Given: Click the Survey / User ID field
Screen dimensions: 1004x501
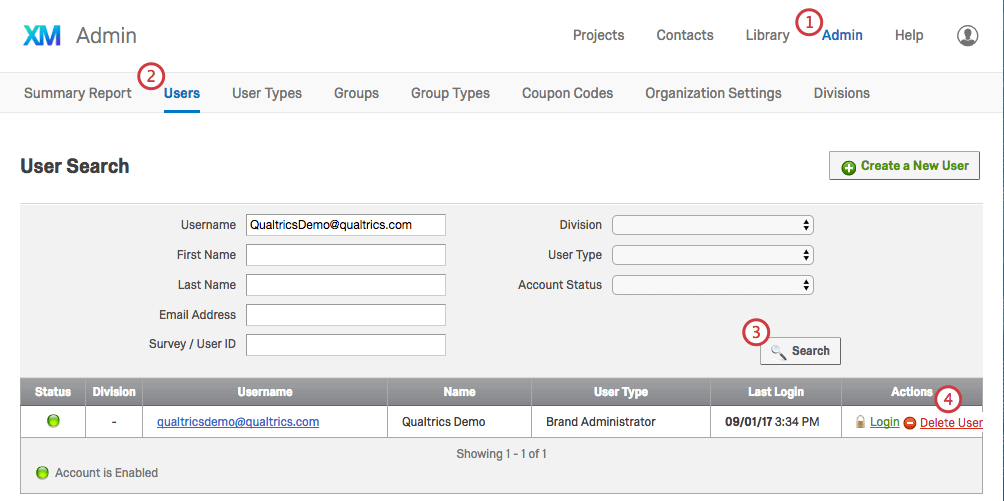Looking at the screenshot, I should click(346, 344).
